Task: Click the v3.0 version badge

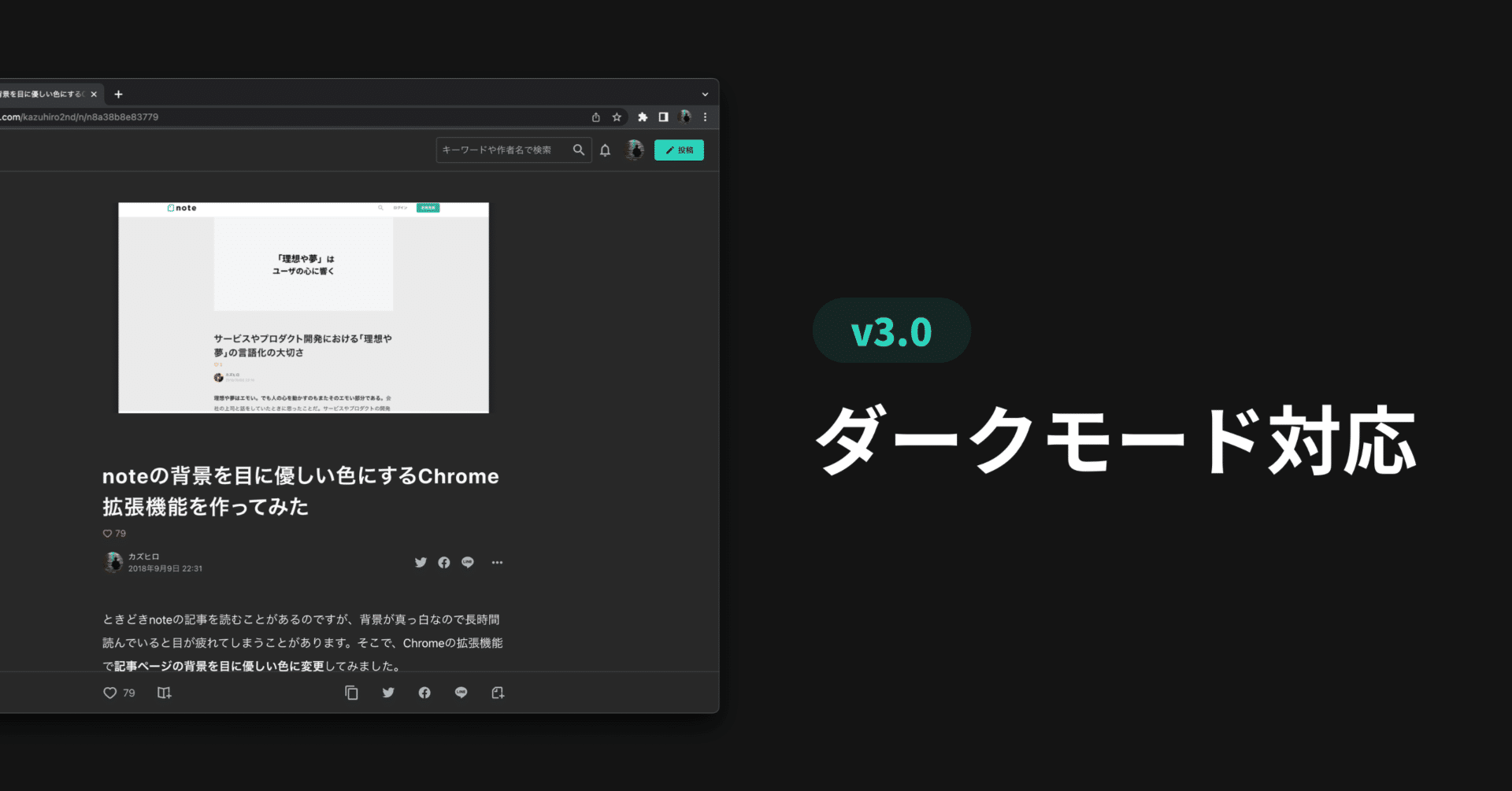Action: click(x=891, y=331)
